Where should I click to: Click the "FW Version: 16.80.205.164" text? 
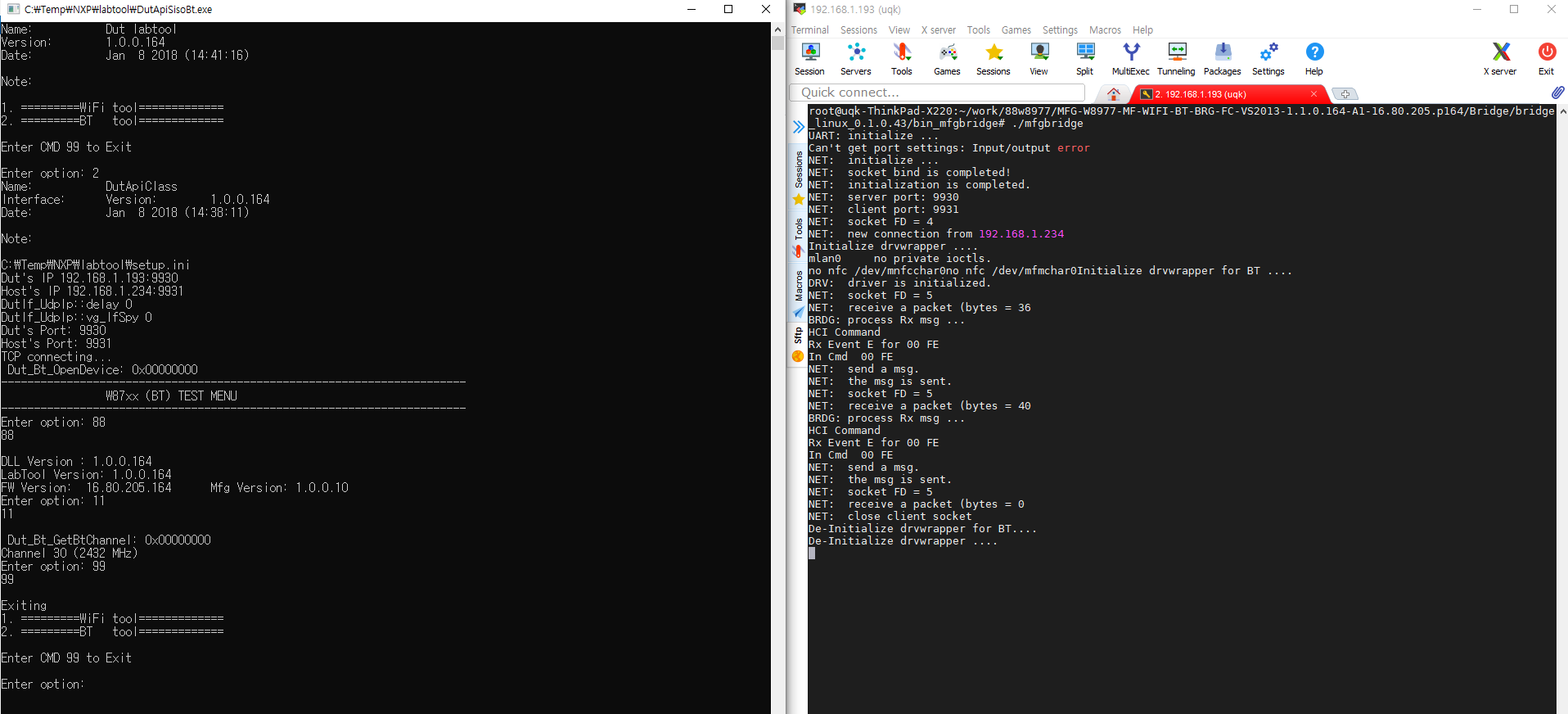(86, 488)
